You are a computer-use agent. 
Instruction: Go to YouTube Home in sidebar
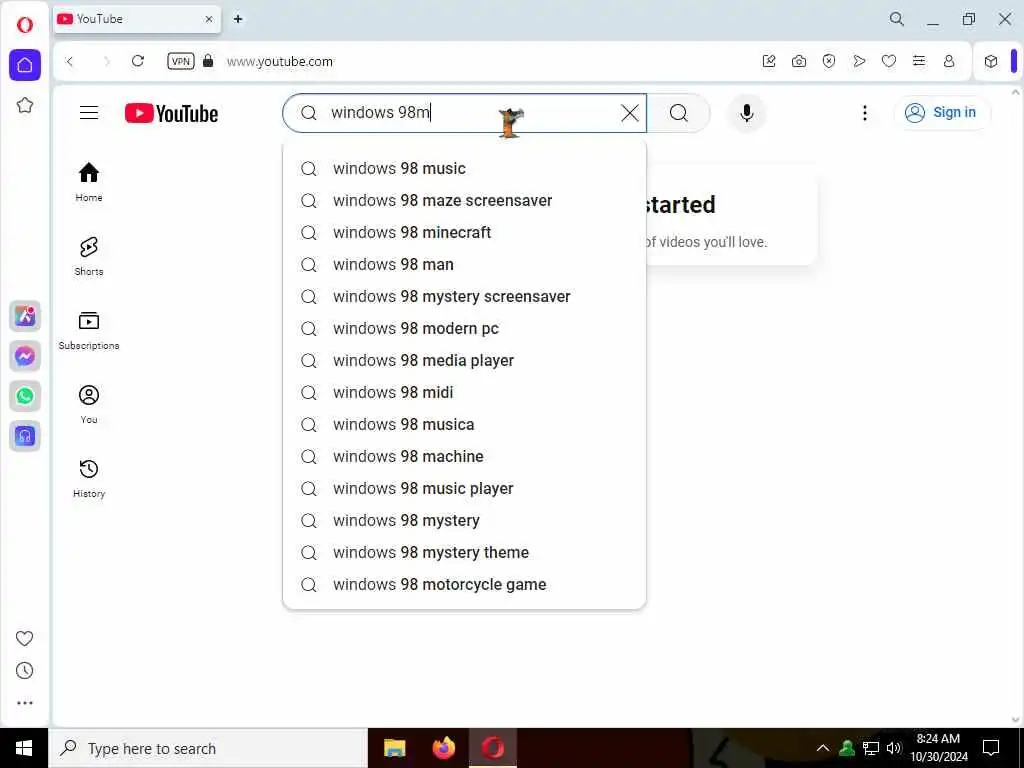(89, 182)
